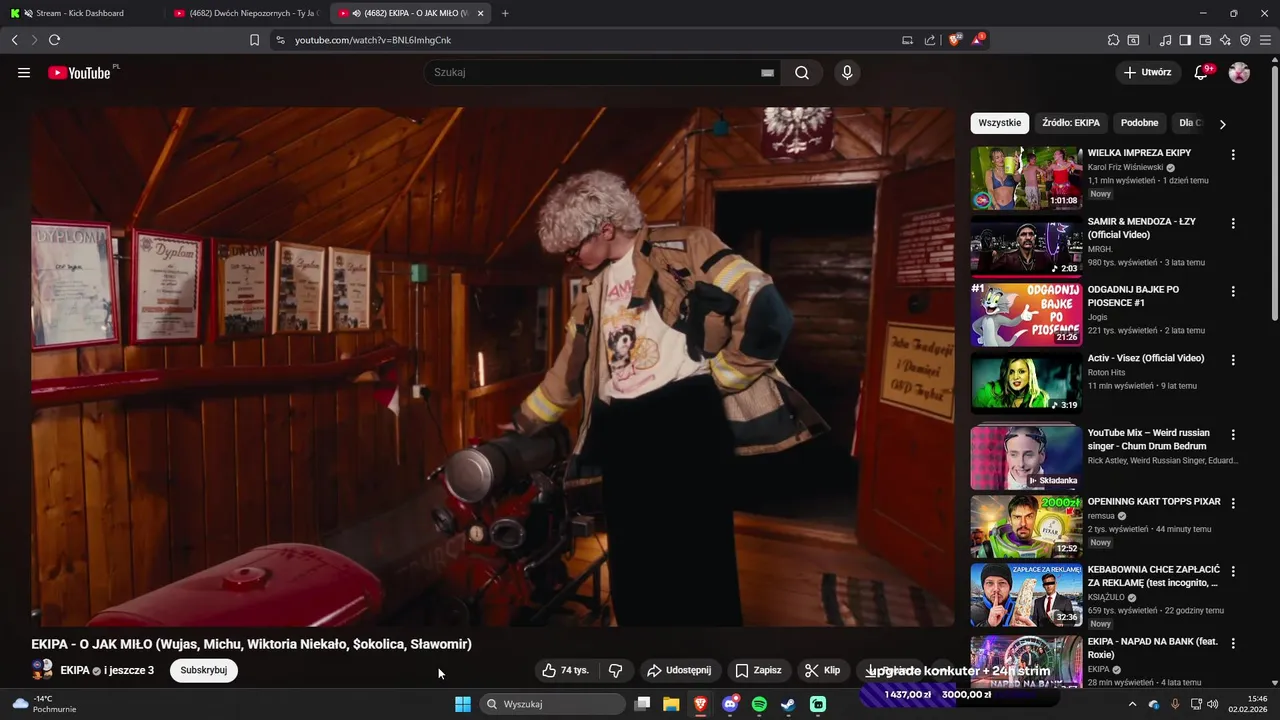
Task: Open options for SAMIR & MENDOZA video
Action: coord(1233,223)
